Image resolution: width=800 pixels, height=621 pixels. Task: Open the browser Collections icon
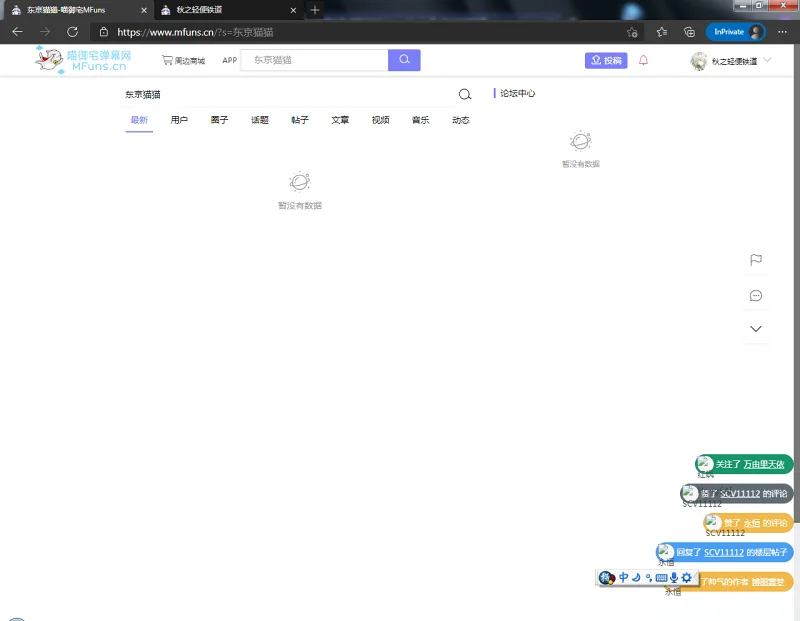tap(689, 32)
